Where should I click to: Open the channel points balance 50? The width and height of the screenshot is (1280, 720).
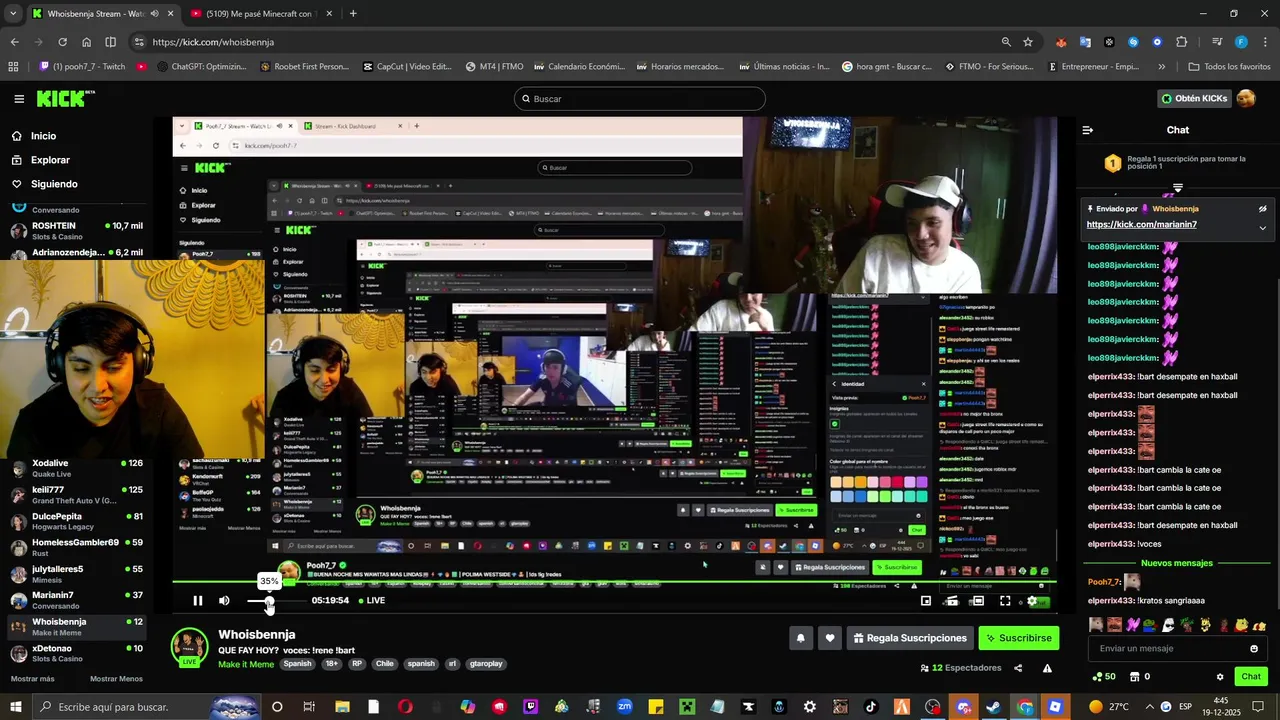pyautogui.click(x=1104, y=677)
